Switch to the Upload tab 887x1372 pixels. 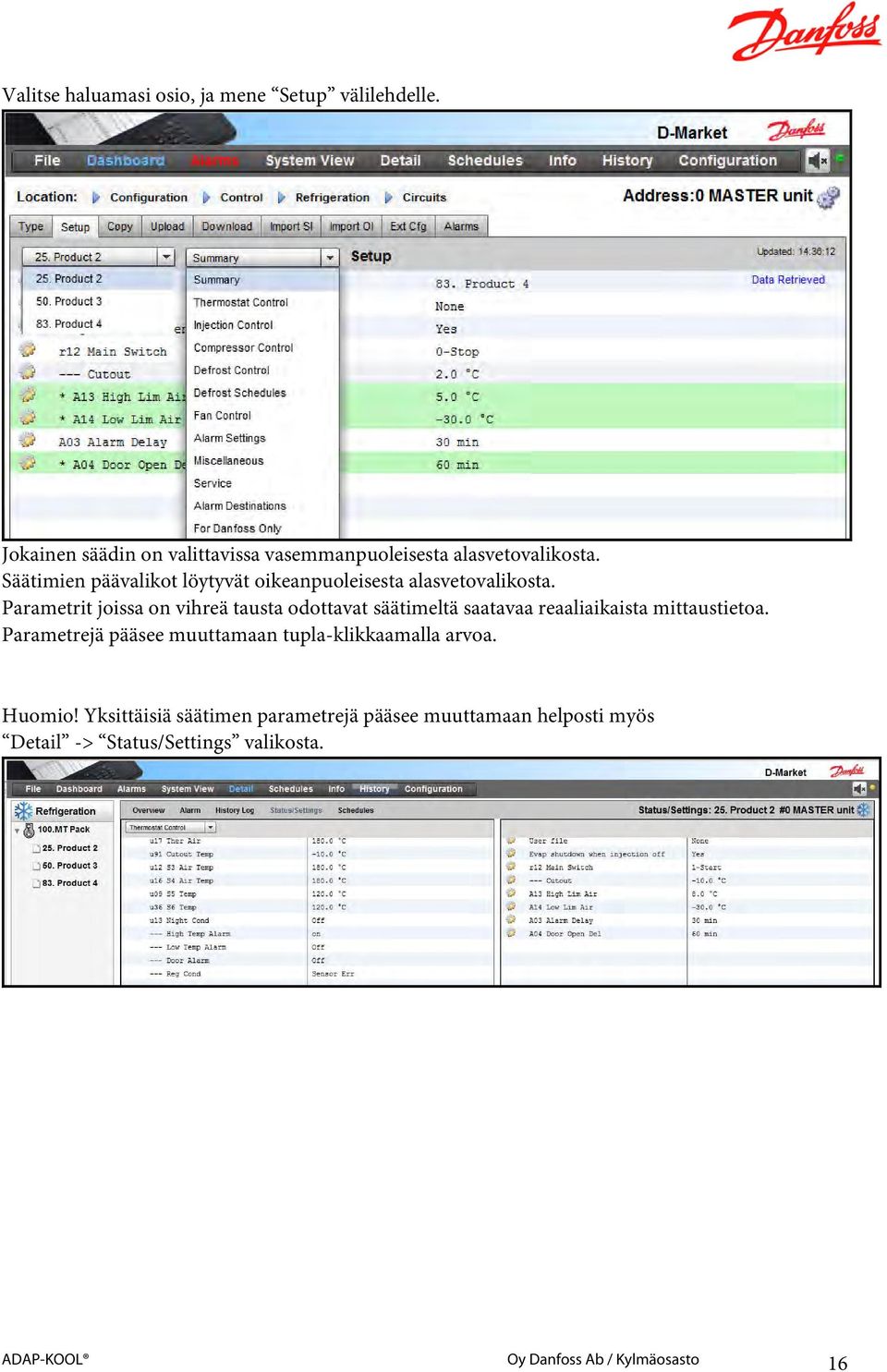pyautogui.click(x=167, y=226)
